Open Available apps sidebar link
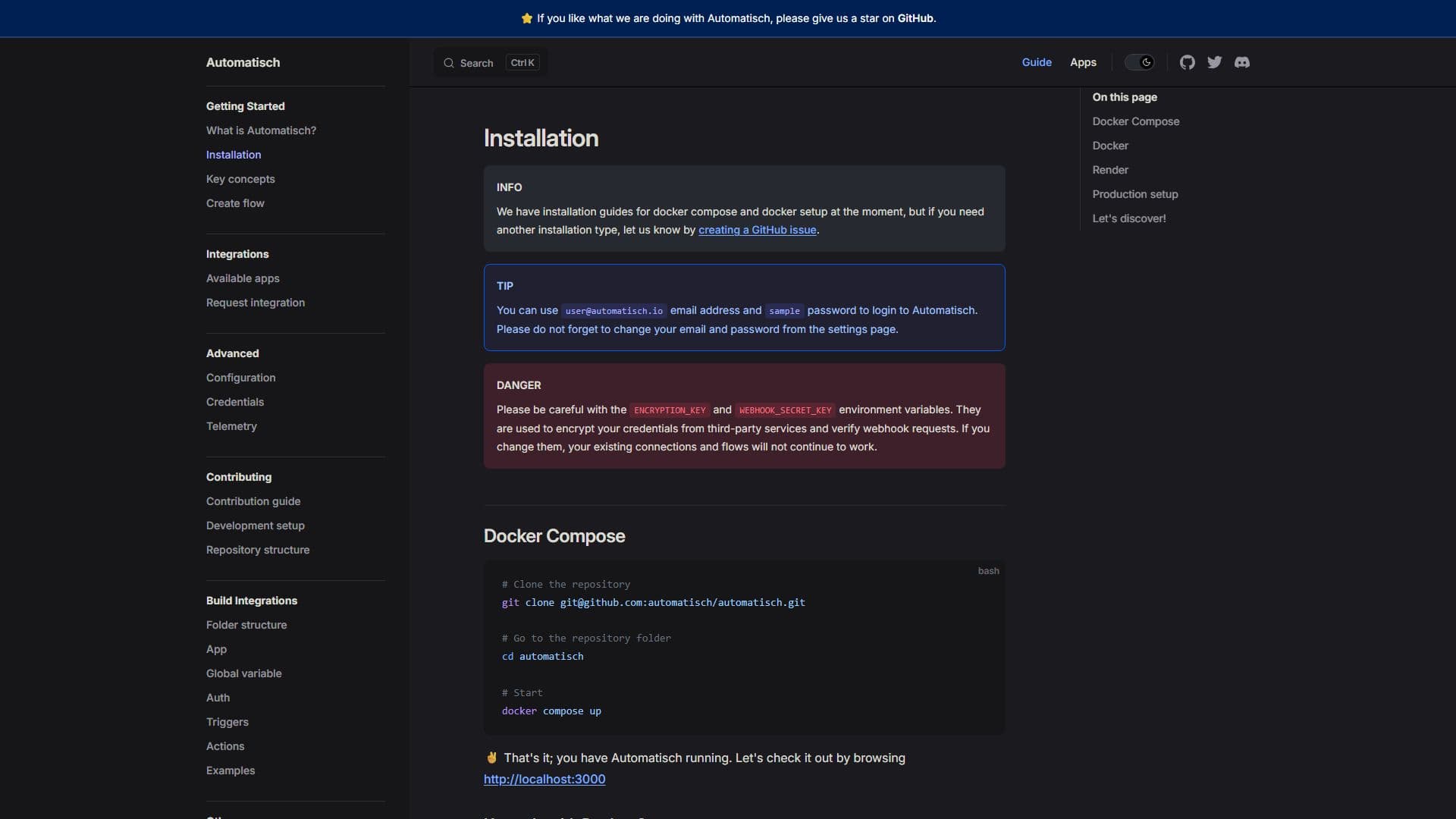Viewport: 1456px width, 819px height. [243, 278]
